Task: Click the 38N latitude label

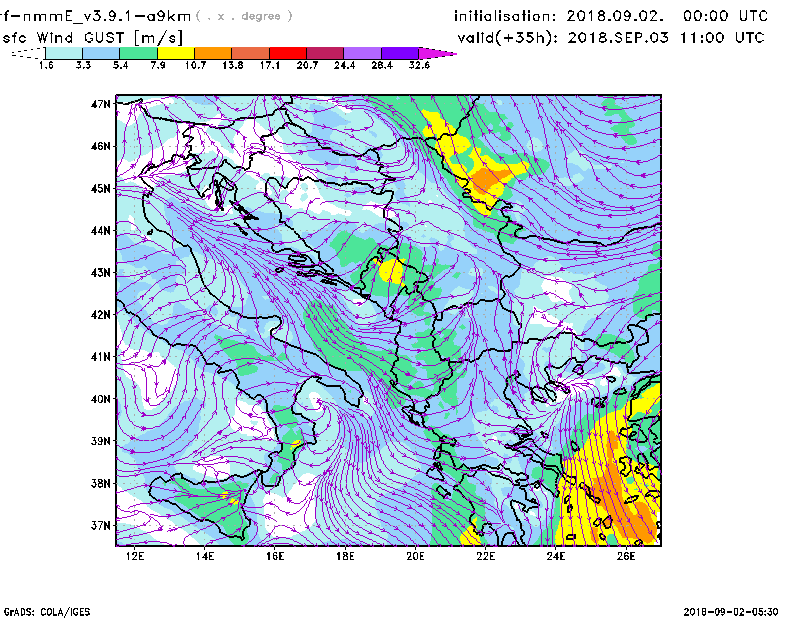Action: point(101,483)
